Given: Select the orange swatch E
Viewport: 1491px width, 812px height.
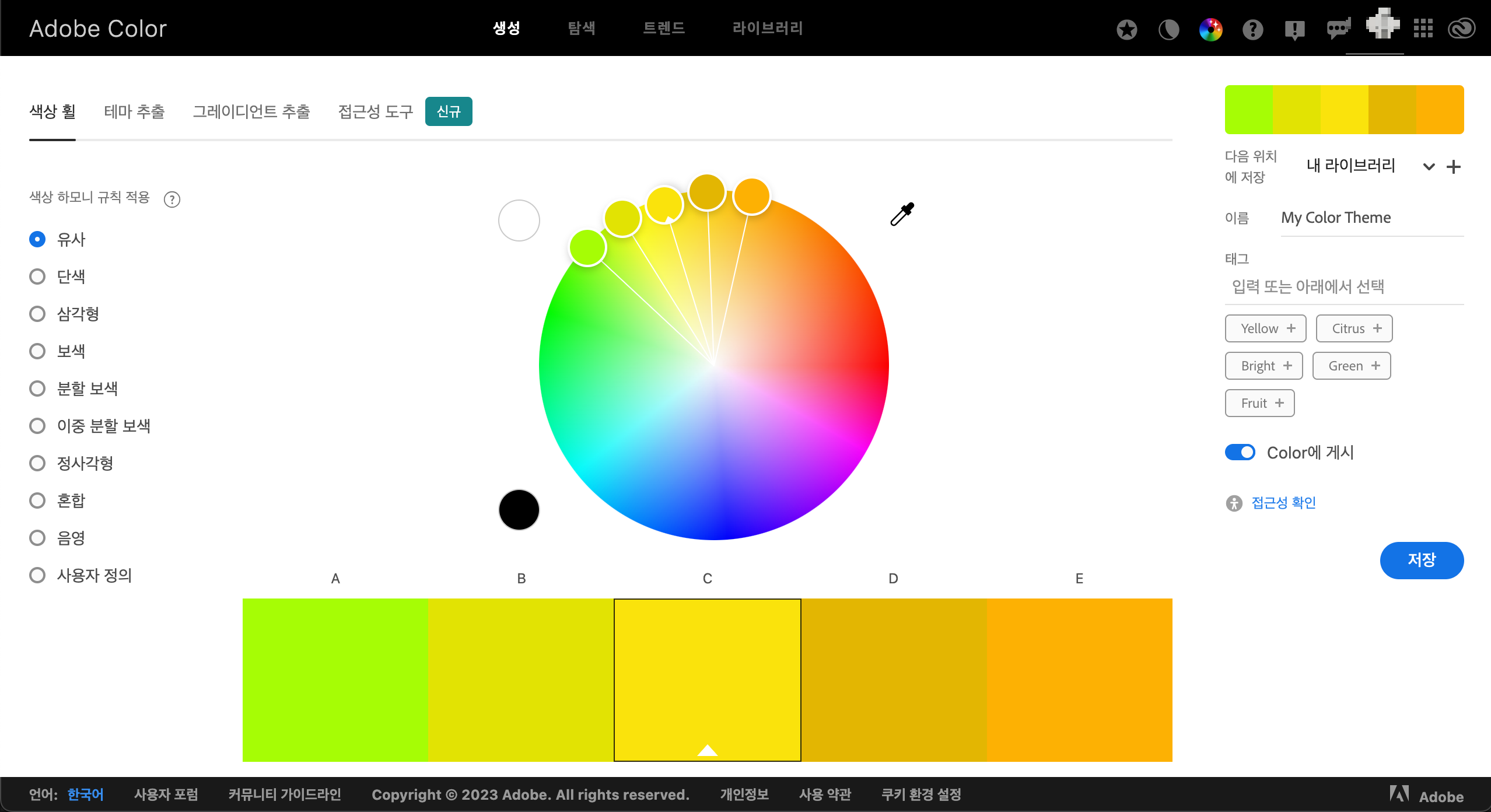Looking at the screenshot, I should click(1079, 680).
